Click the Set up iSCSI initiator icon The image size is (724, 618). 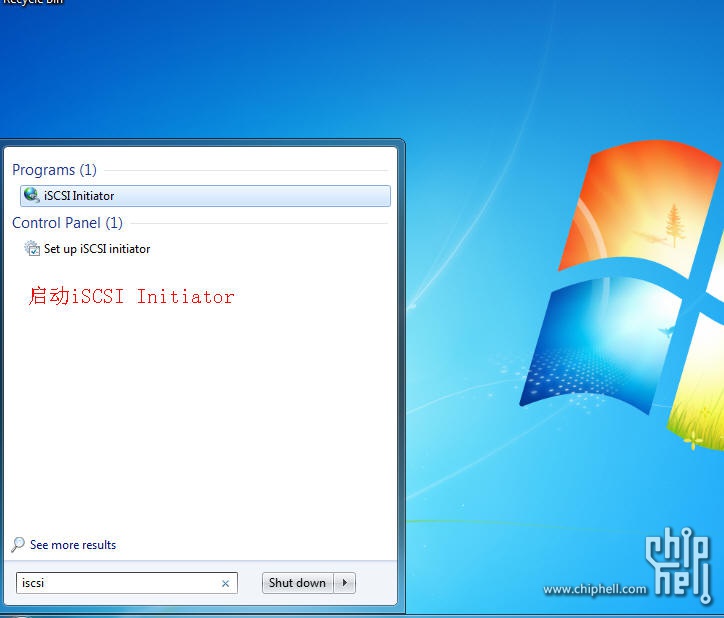32,248
